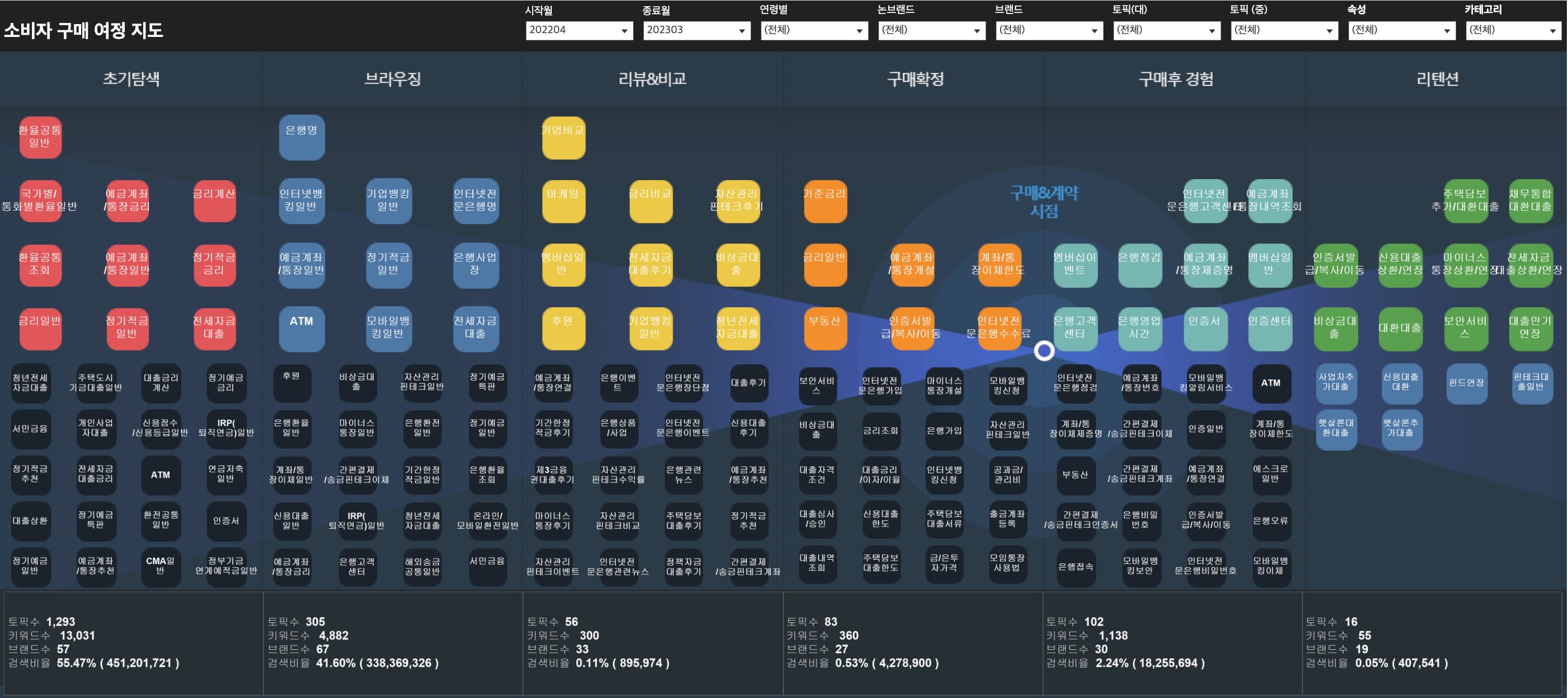Image resolution: width=1568 pixels, height=698 pixels.
Task: Click the dark 은행오류 tile
Action: click(x=1270, y=521)
